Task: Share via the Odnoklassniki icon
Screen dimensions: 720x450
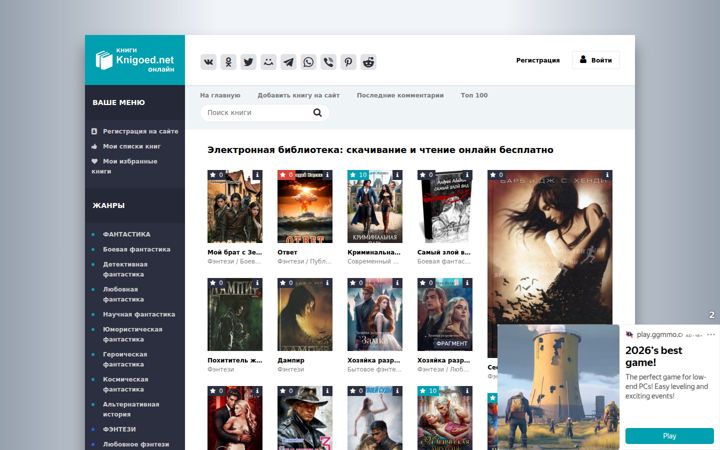Action: [x=228, y=62]
